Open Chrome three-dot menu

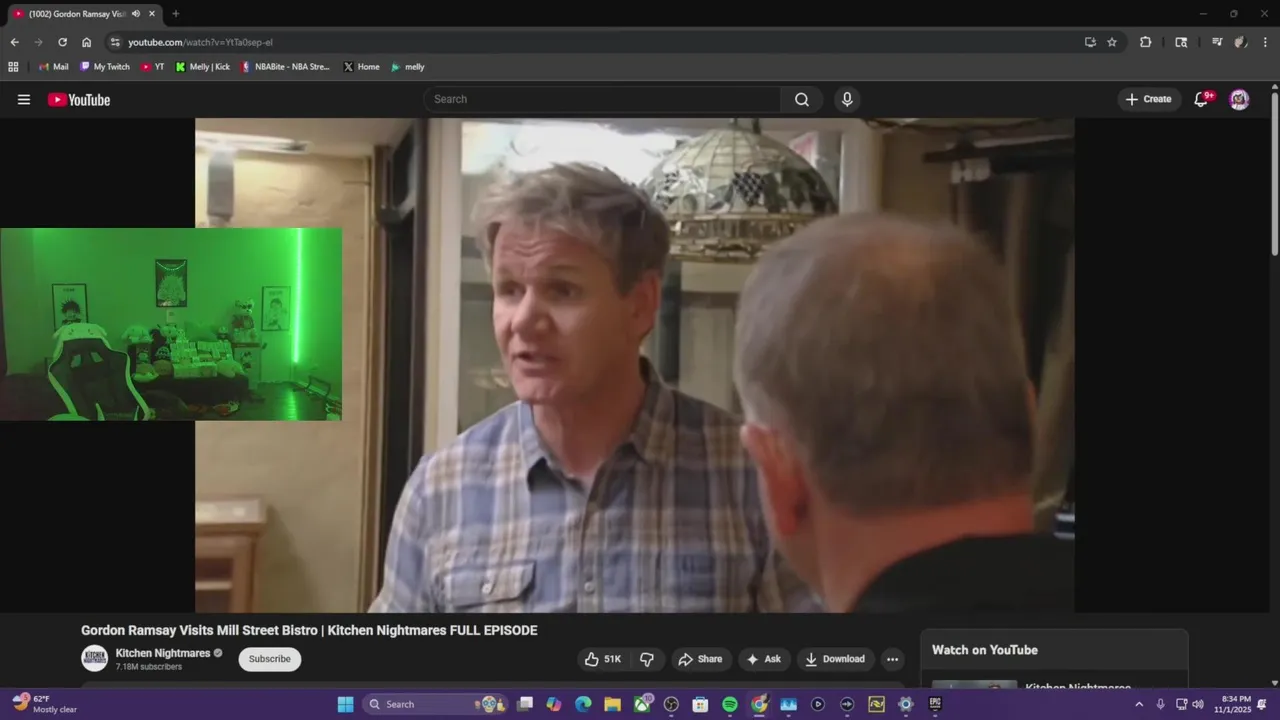click(1266, 42)
